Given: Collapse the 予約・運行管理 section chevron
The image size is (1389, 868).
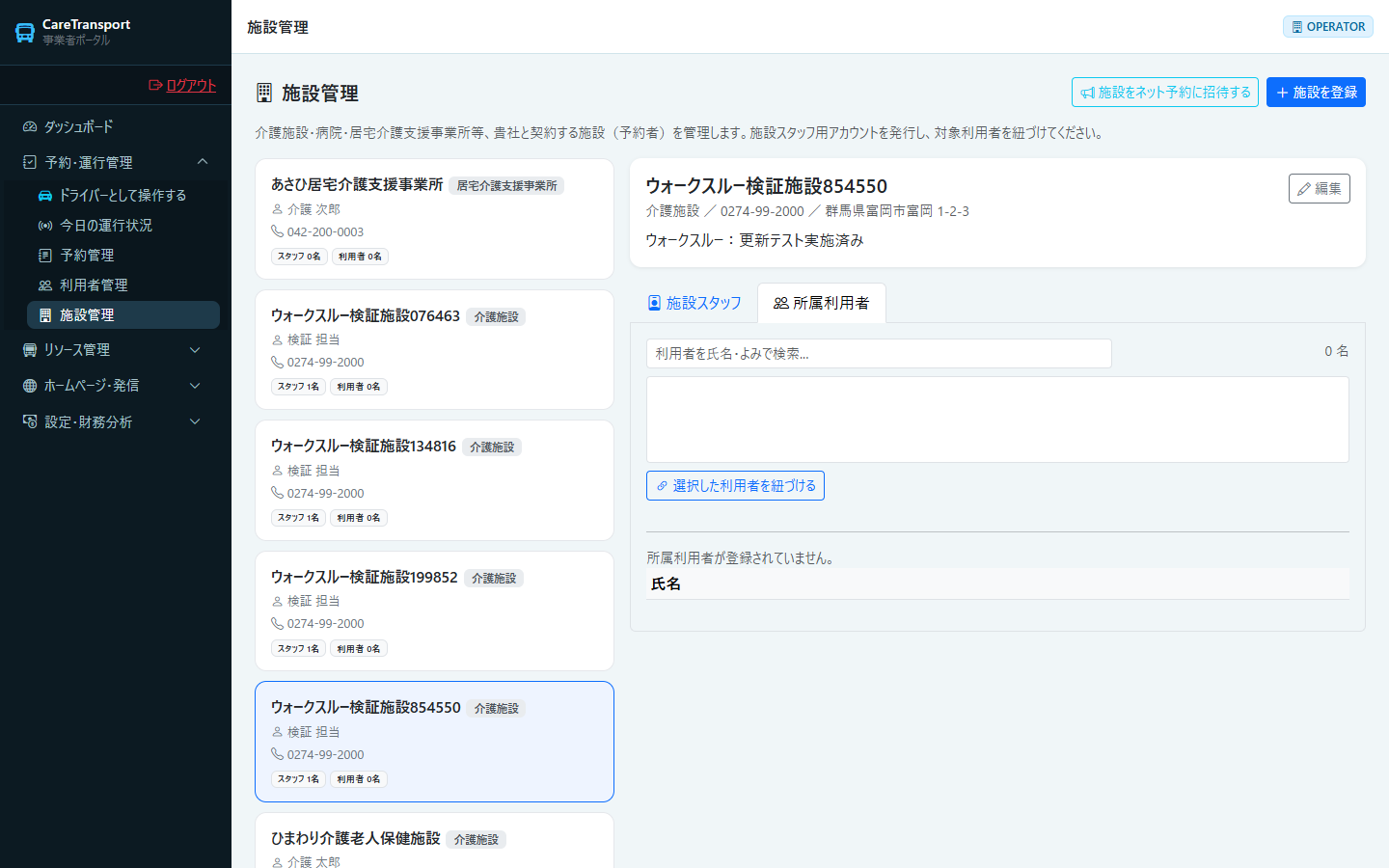Looking at the screenshot, I should pyautogui.click(x=203, y=161).
